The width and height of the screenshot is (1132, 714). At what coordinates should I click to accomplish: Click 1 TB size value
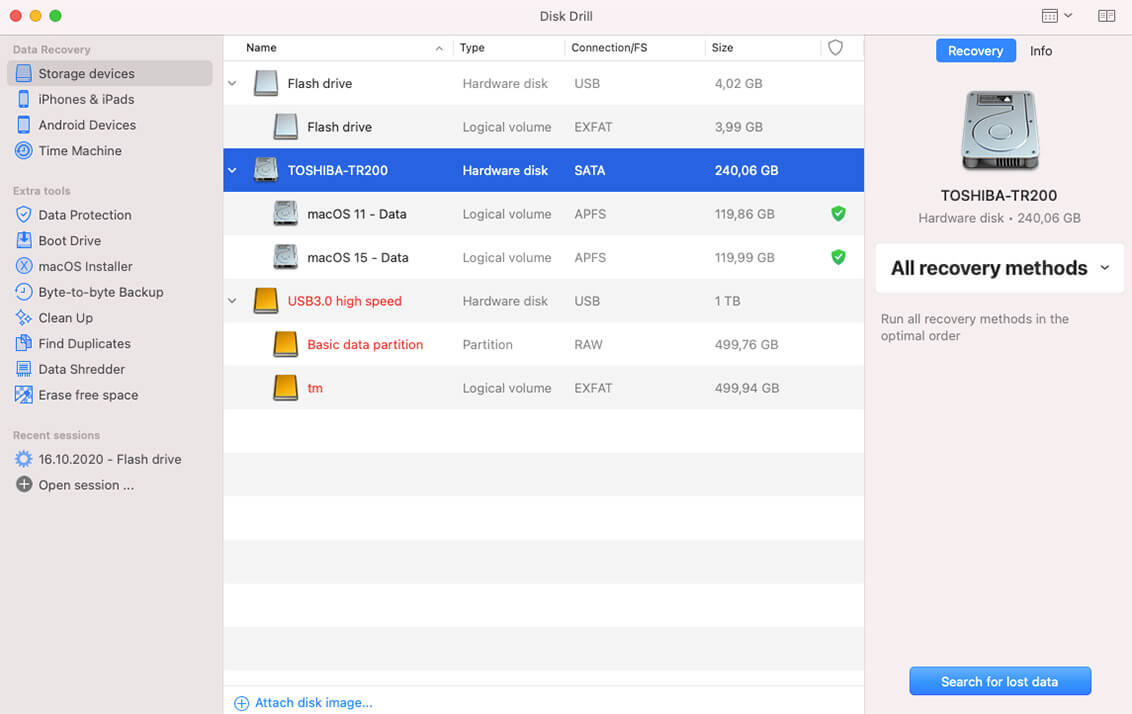(x=727, y=301)
